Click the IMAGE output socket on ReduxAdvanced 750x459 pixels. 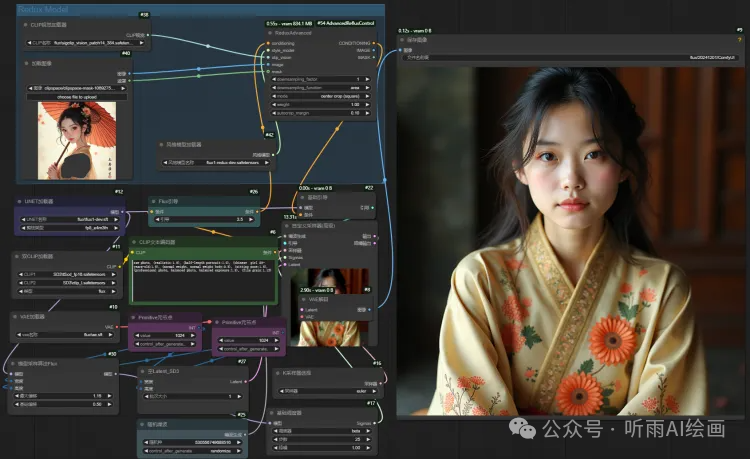tap(374, 50)
